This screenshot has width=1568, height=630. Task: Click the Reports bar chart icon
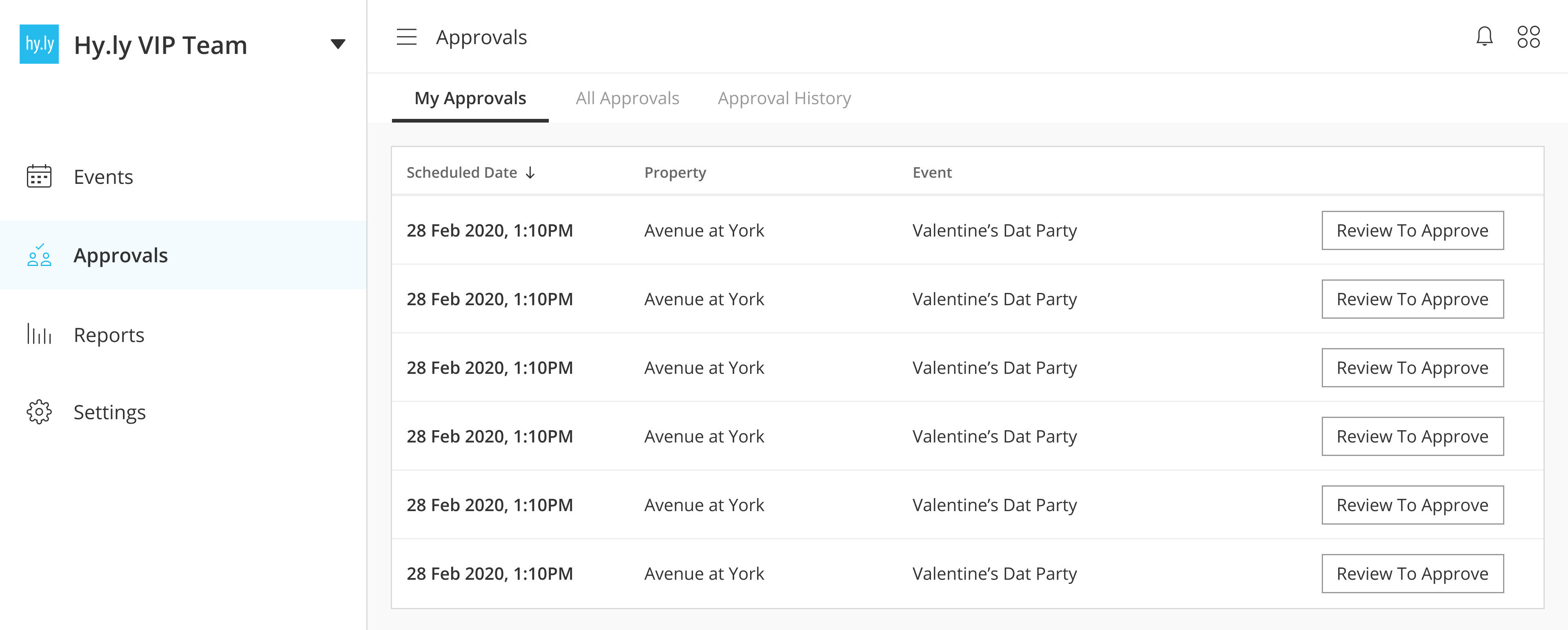point(39,335)
